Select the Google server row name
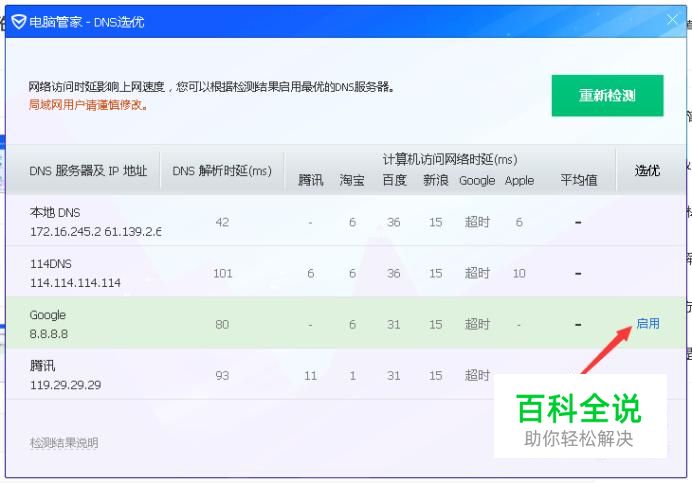Viewport: 692px width, 483px height. tap(48, 315)
